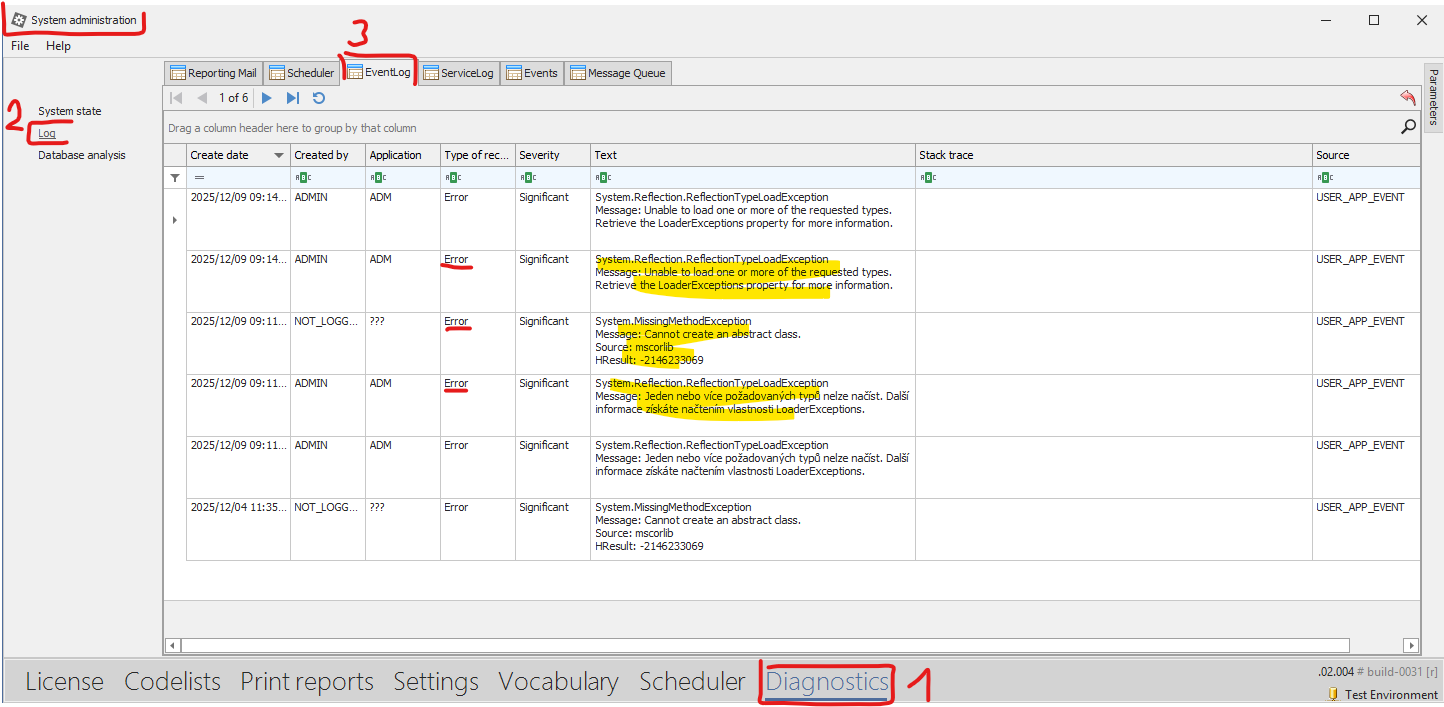Viewport: 1444px width, 707px height.
Task: Open System state in the left panel
Action: coord(70,111)
